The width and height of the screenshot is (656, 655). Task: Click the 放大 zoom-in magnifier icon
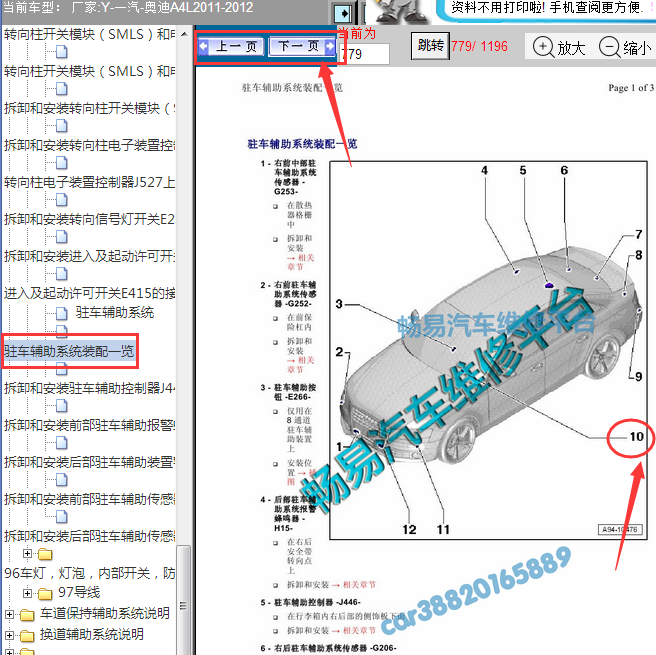(543, 46)
